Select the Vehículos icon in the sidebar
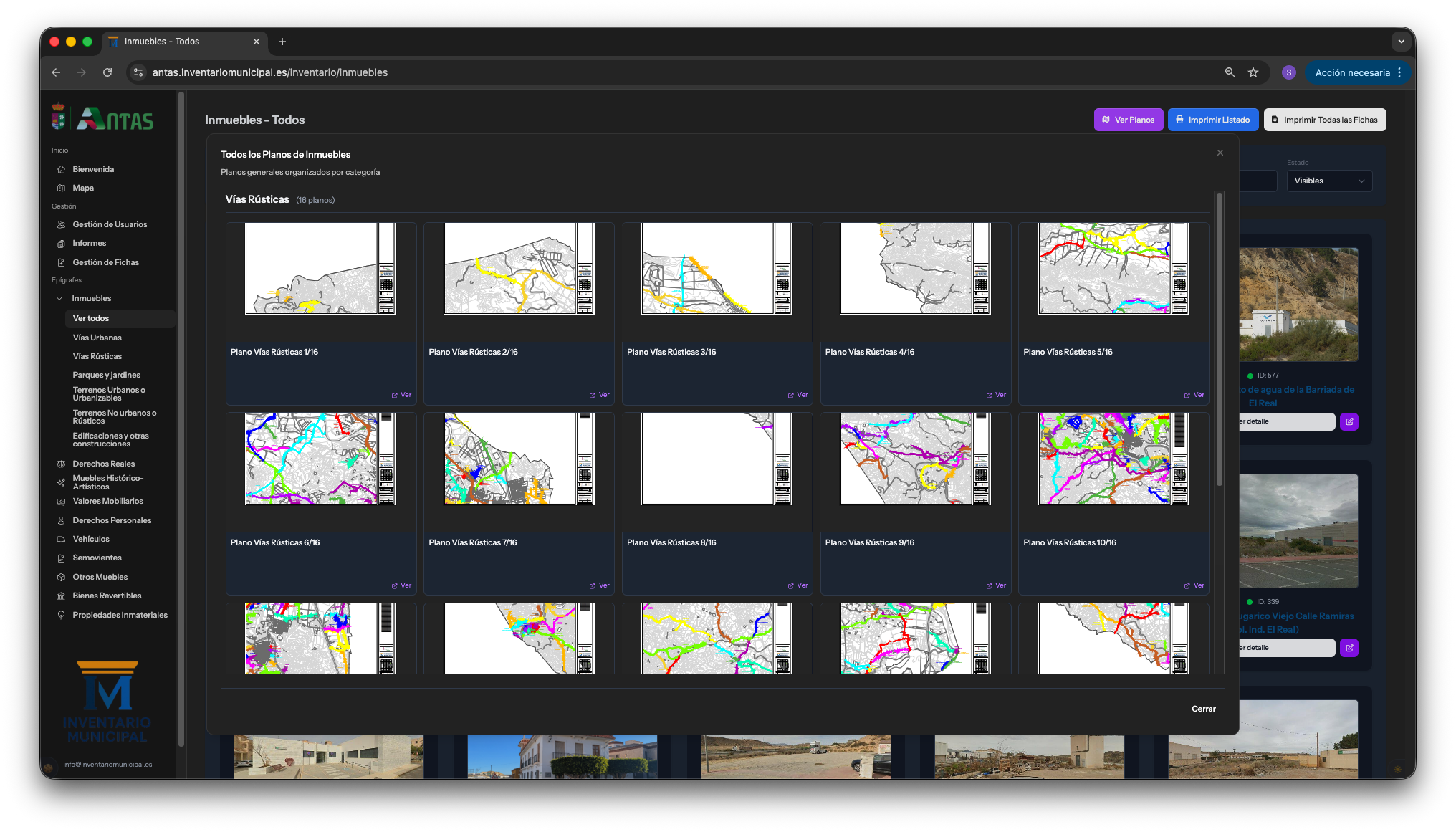This screenshot has width=1456, height=832. 62,538
